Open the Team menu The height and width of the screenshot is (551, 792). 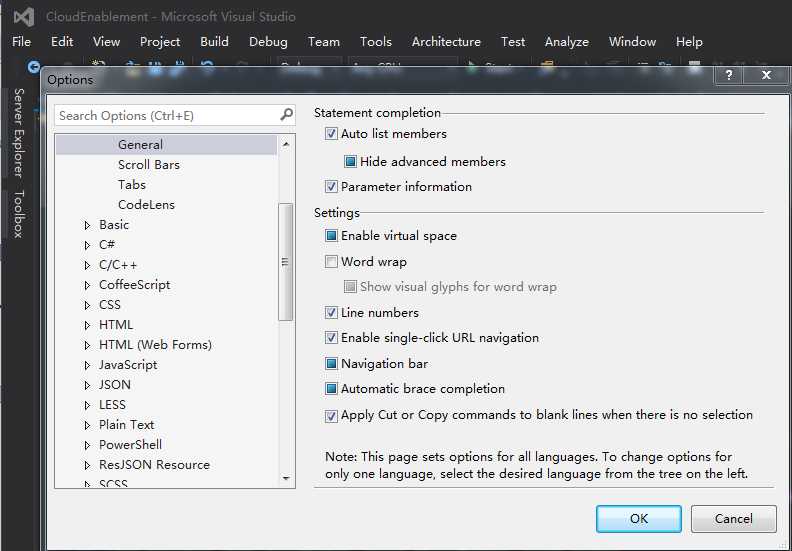pyautogui.click(x=324, y=41)
